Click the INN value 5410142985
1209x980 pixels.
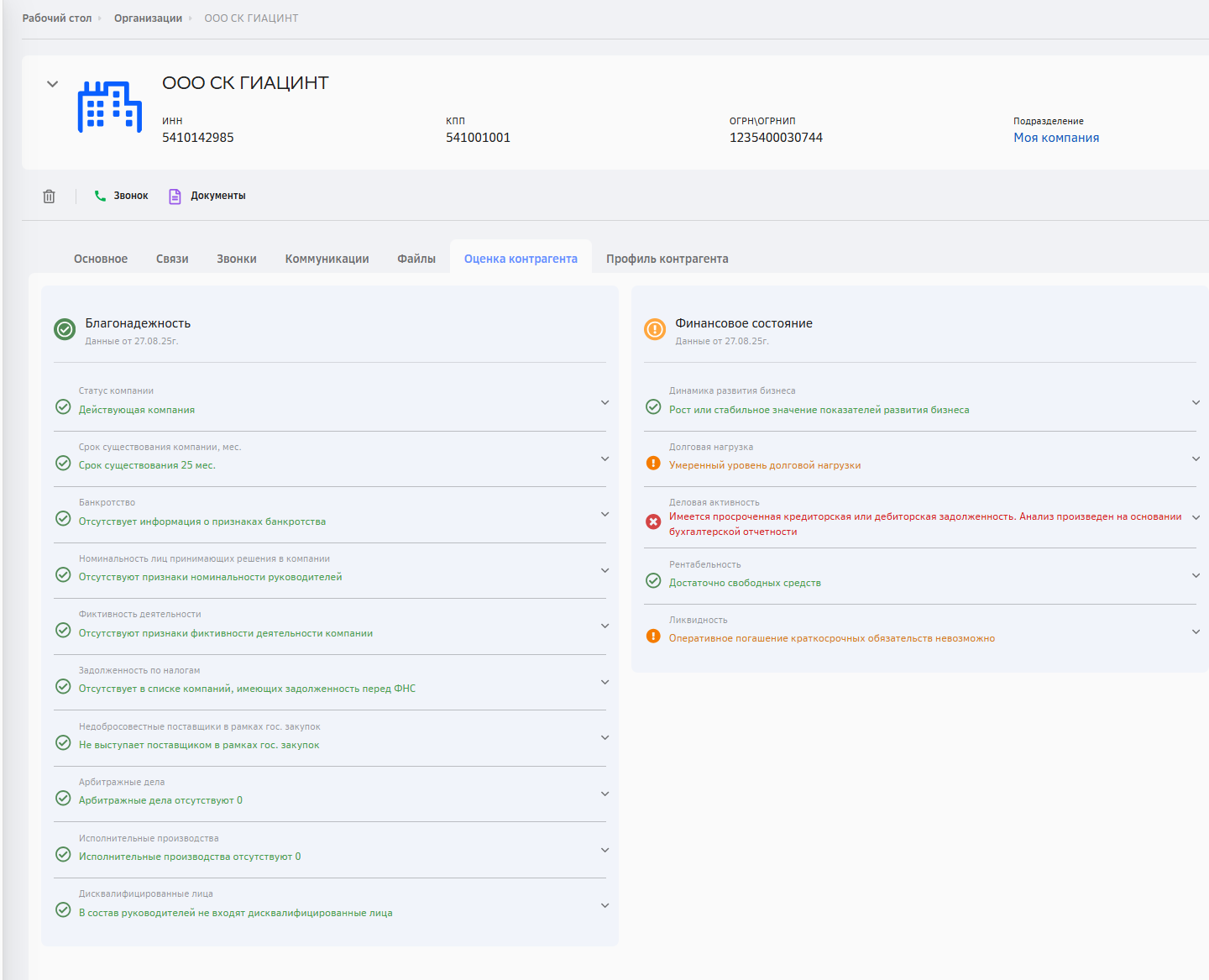coord(198,138)
